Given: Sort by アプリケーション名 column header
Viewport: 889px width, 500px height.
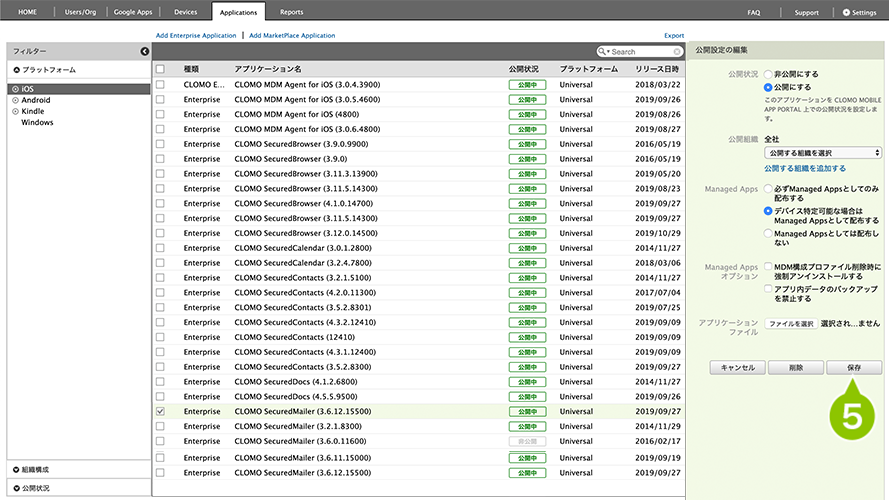Looking at the screenshot, I should point(268,69).
